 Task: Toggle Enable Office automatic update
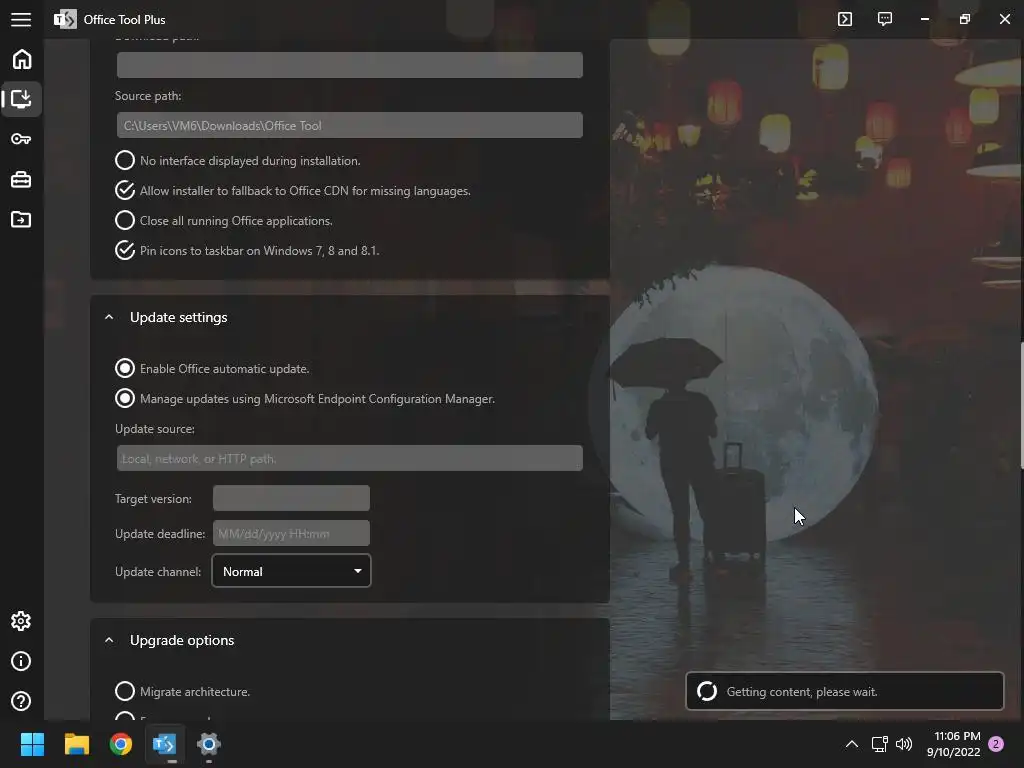[125, 369]
